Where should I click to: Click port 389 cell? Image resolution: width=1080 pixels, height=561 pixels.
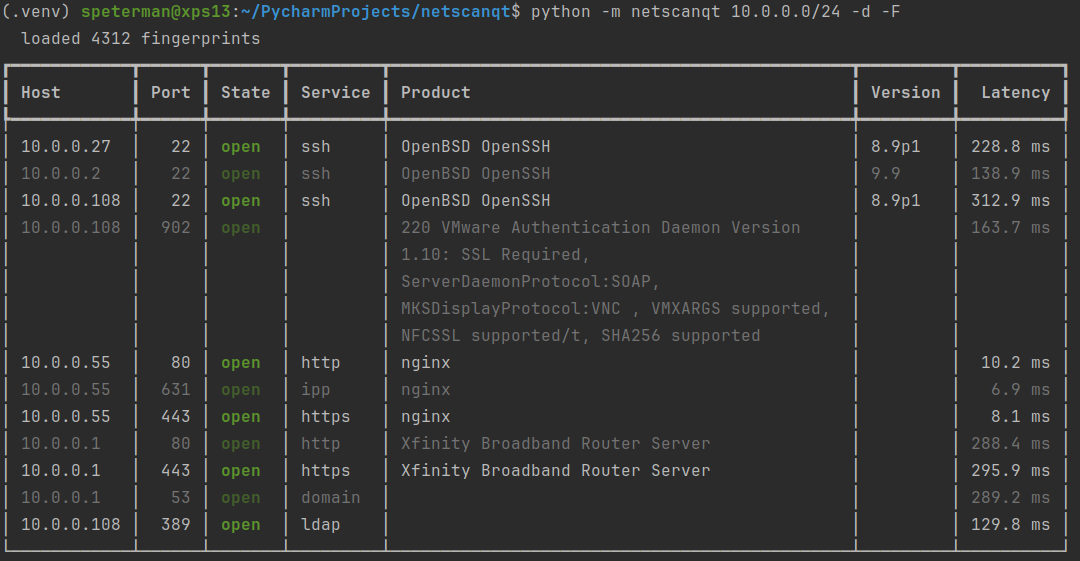(x=176, y=524)
